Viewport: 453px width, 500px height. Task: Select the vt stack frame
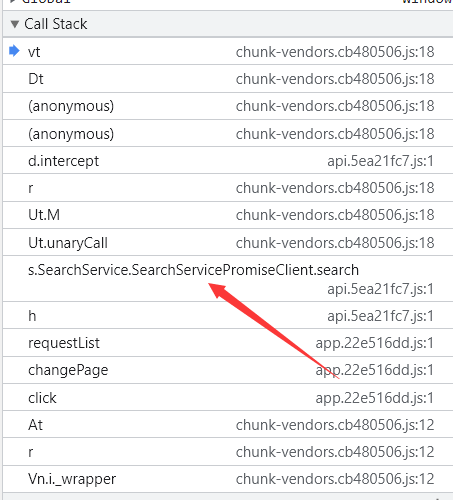228,52
